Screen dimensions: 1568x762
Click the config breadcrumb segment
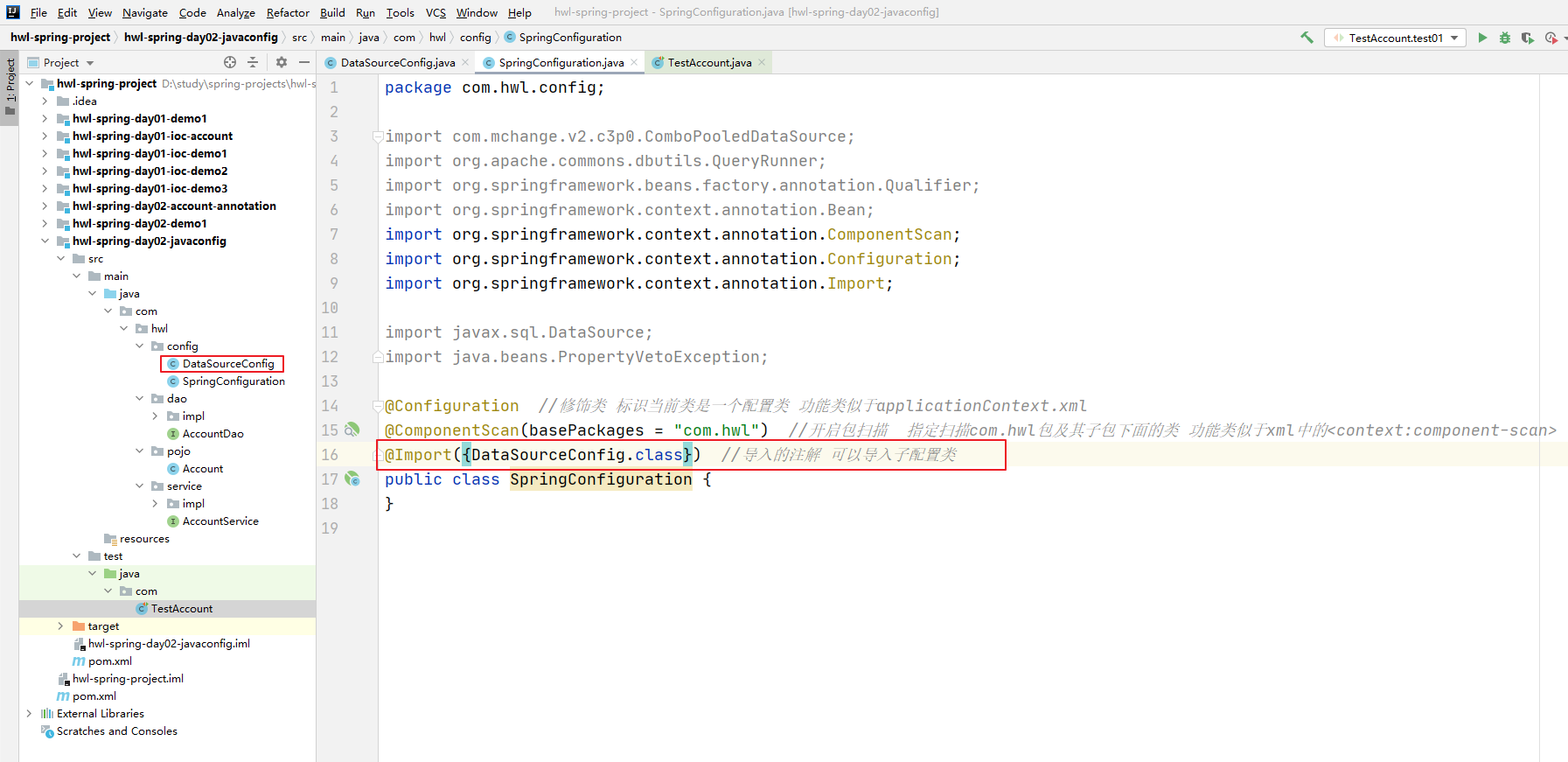pos(476,38)
